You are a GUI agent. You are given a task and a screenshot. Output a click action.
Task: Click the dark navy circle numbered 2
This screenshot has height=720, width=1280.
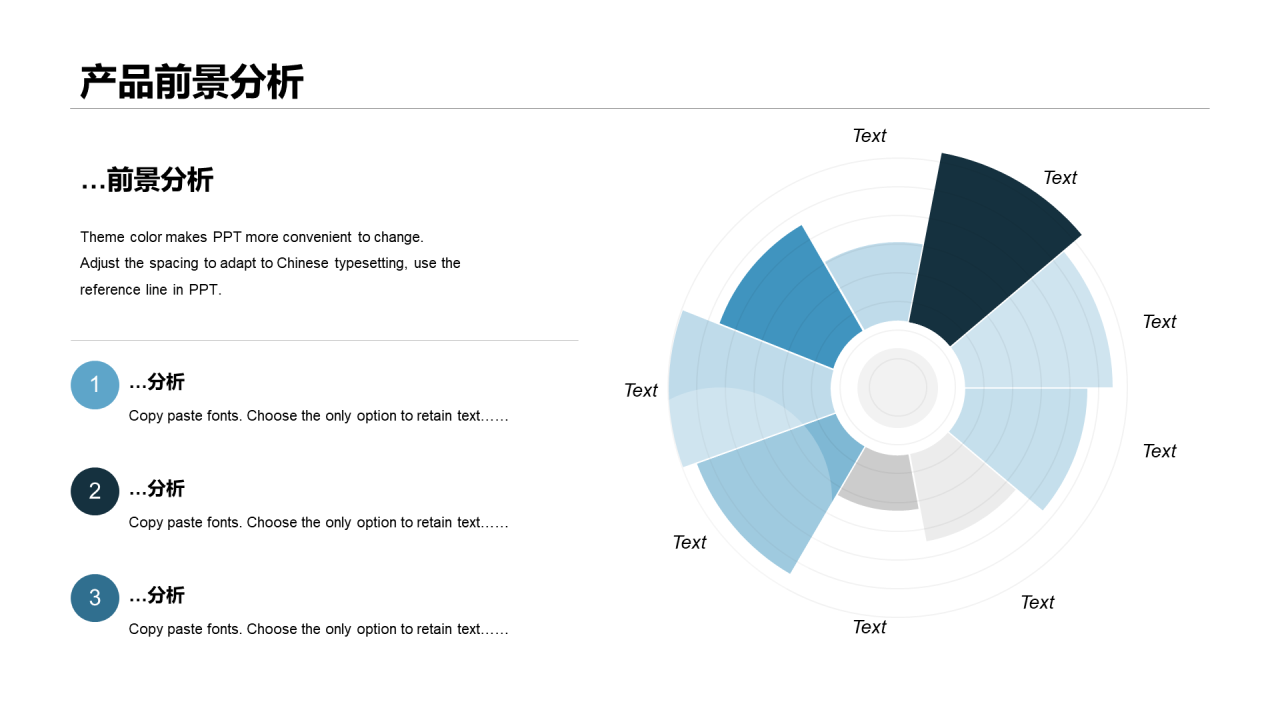click(x=95, y=491)
